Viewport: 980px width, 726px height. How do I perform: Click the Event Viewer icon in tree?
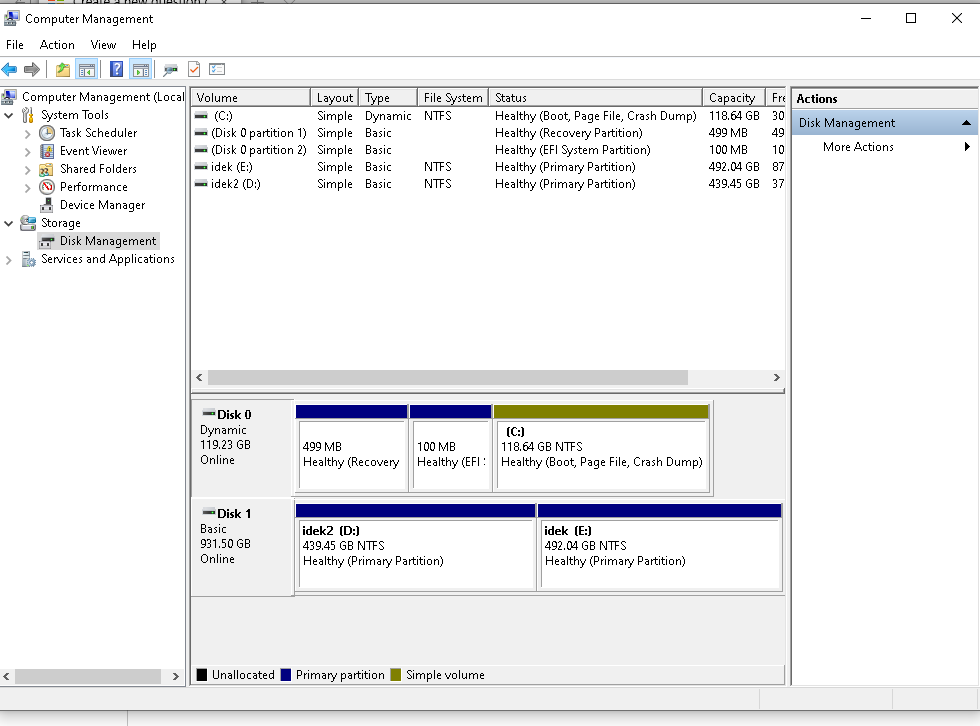coord(47,151)
